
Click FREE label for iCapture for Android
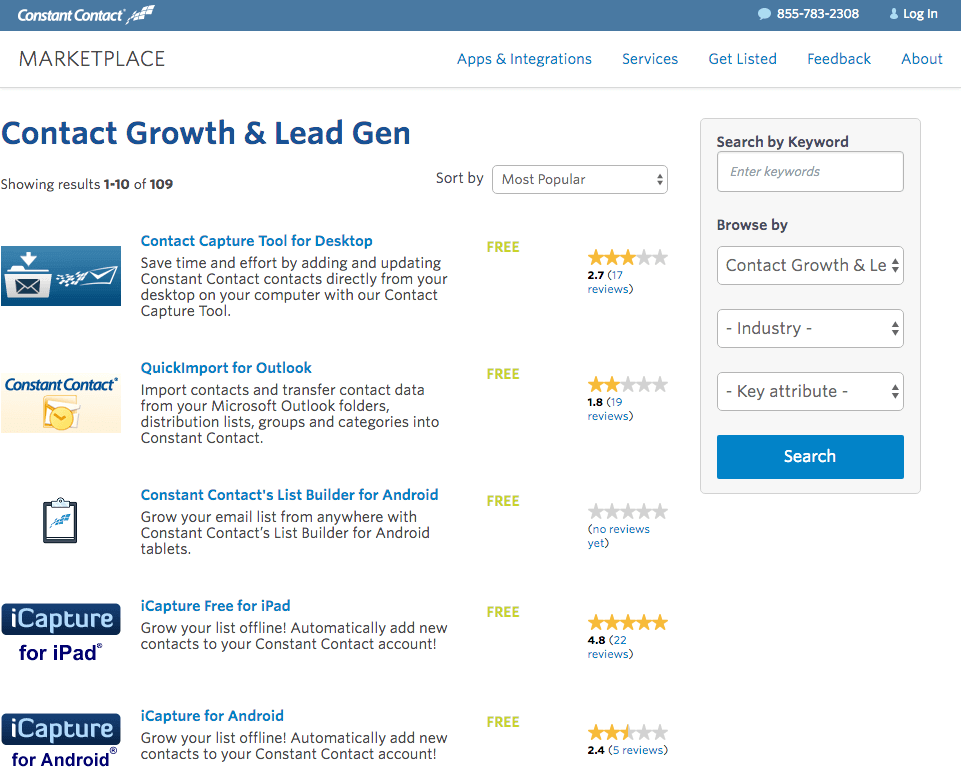[503, 722]
